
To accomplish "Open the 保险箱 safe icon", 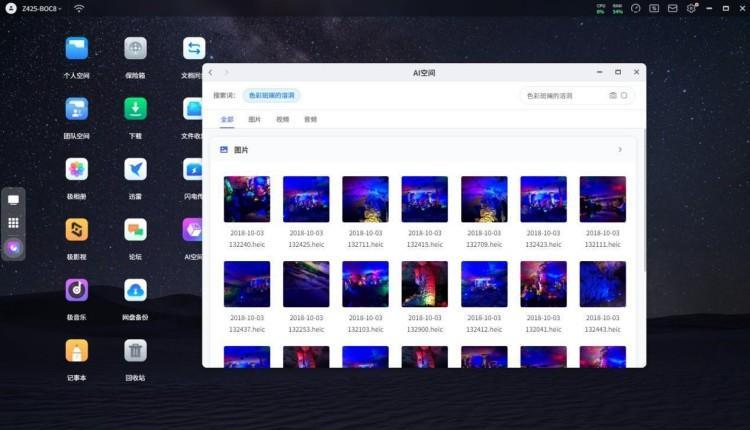I will point(135,49).
